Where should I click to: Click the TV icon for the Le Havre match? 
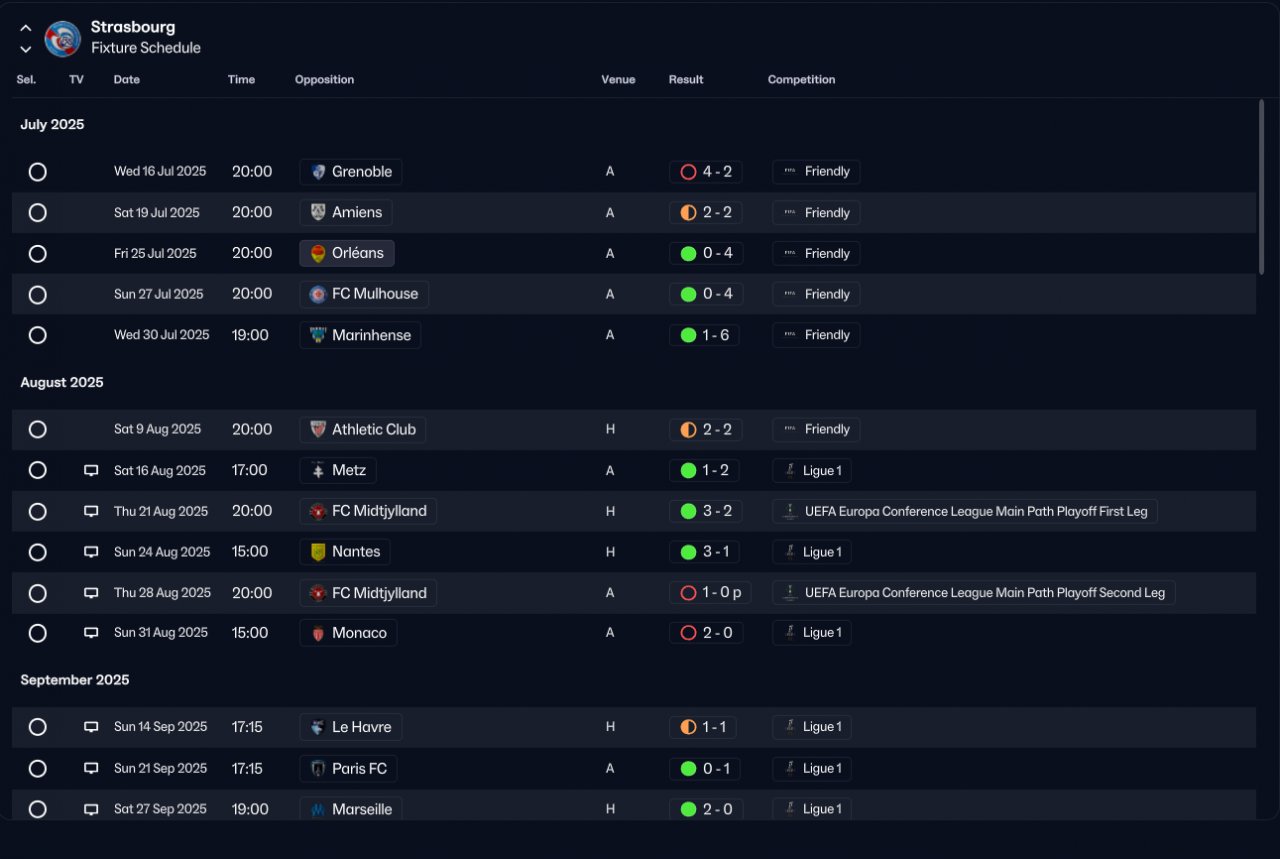[x=91, y=727]
